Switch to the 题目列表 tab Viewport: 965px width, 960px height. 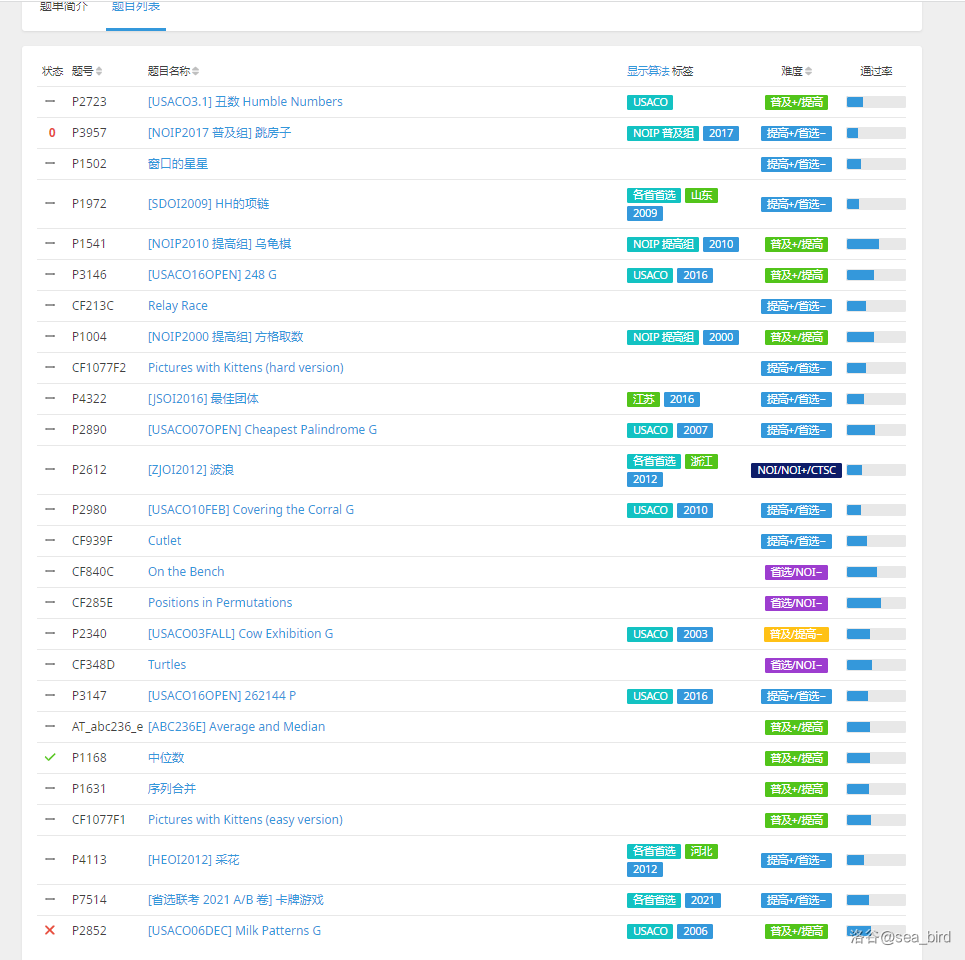click(x=136, y=7)
